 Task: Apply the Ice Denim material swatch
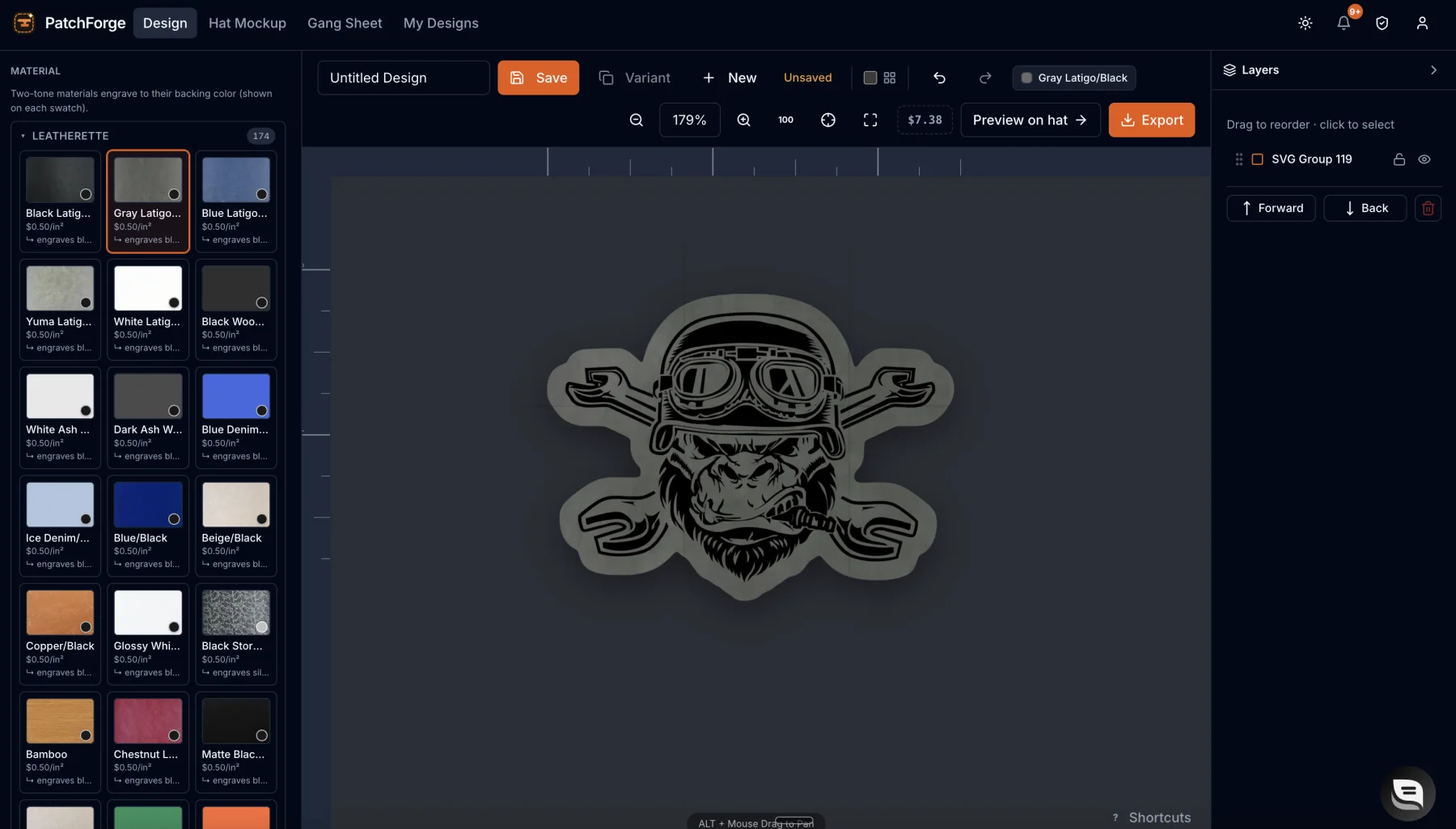coord(60,526)
